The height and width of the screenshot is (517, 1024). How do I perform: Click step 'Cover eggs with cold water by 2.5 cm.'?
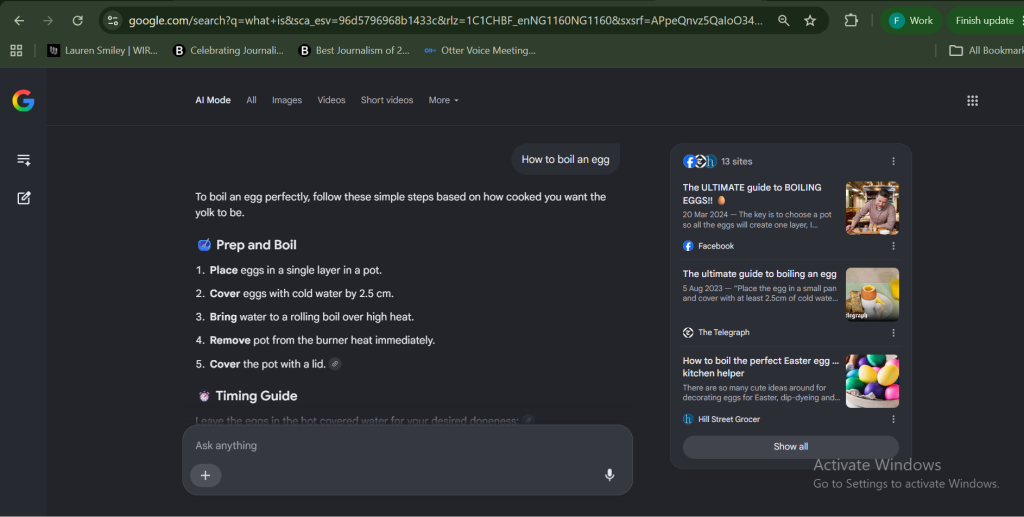(x=301, y=294)
